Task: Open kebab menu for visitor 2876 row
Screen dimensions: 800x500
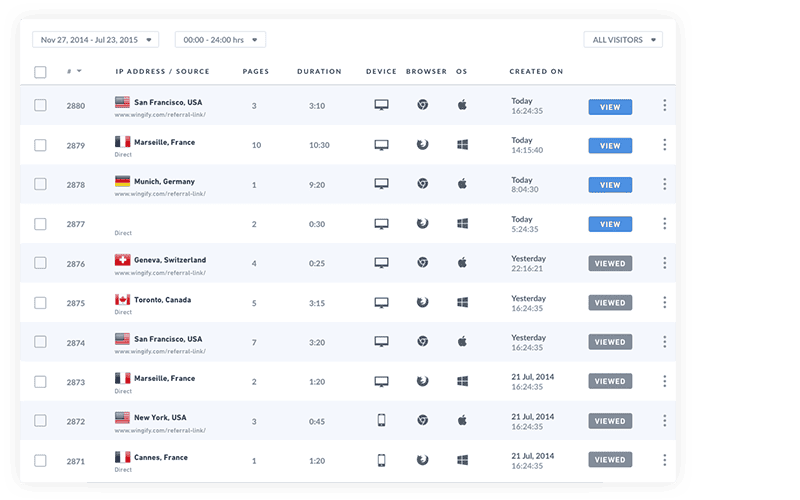Action: tap(665, 263)
